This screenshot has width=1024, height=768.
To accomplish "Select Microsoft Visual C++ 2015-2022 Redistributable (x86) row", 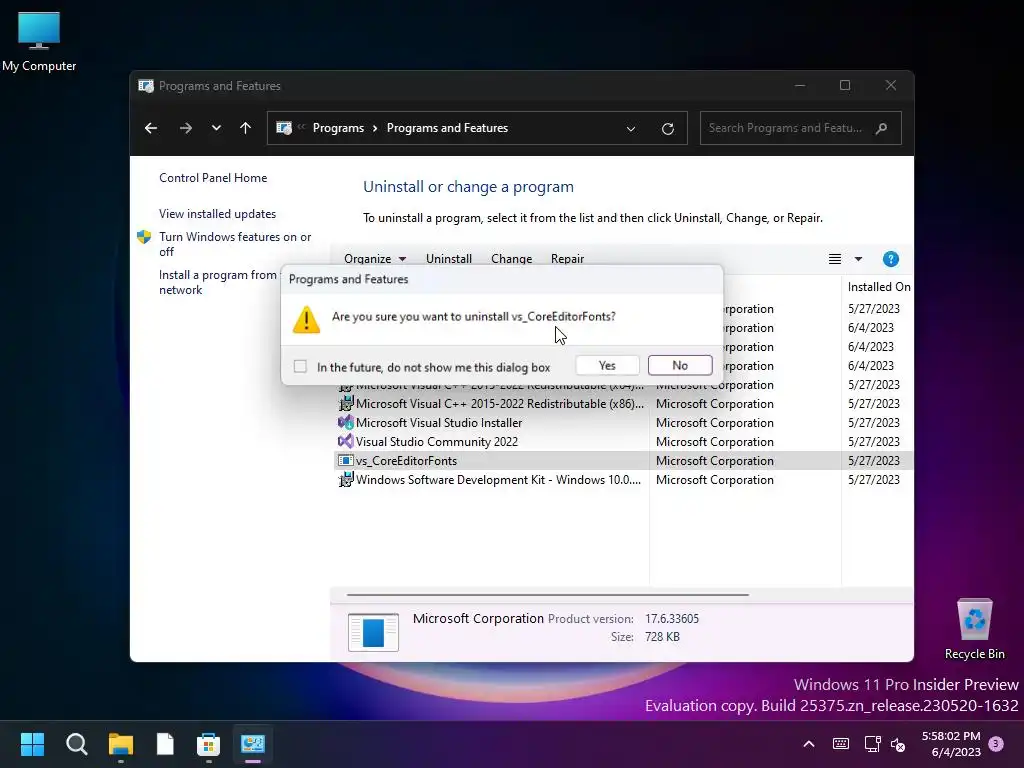I will 623,404.
